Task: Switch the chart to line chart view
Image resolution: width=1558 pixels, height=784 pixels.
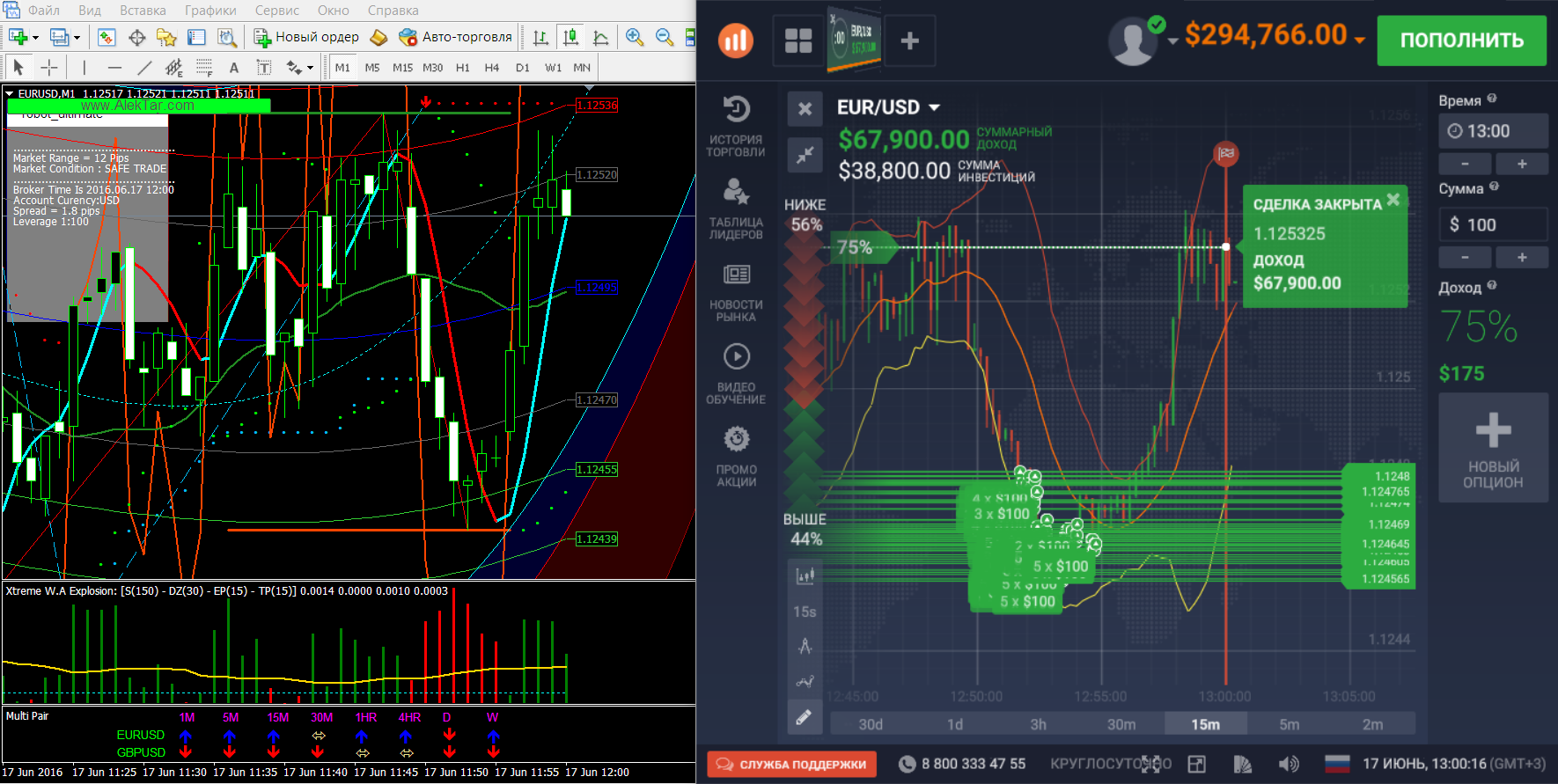Action: tap(601, 37)
